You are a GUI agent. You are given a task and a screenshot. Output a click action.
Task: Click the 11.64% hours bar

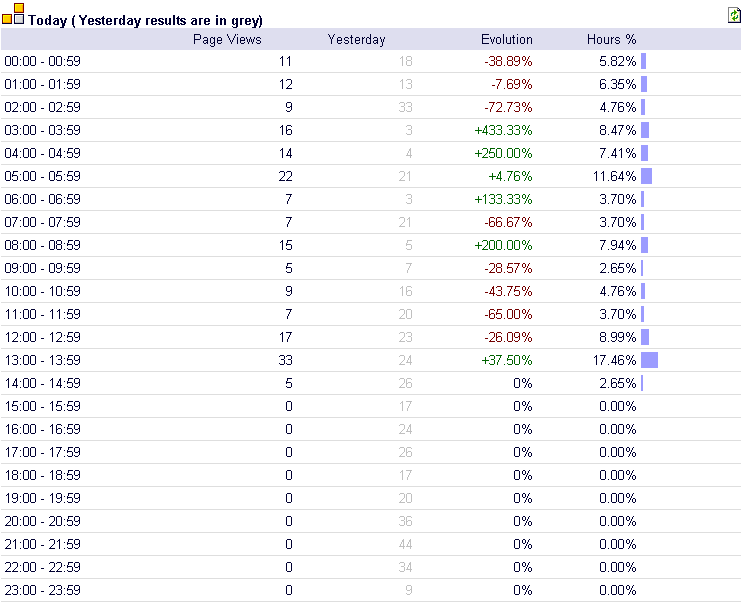point(646,176)
